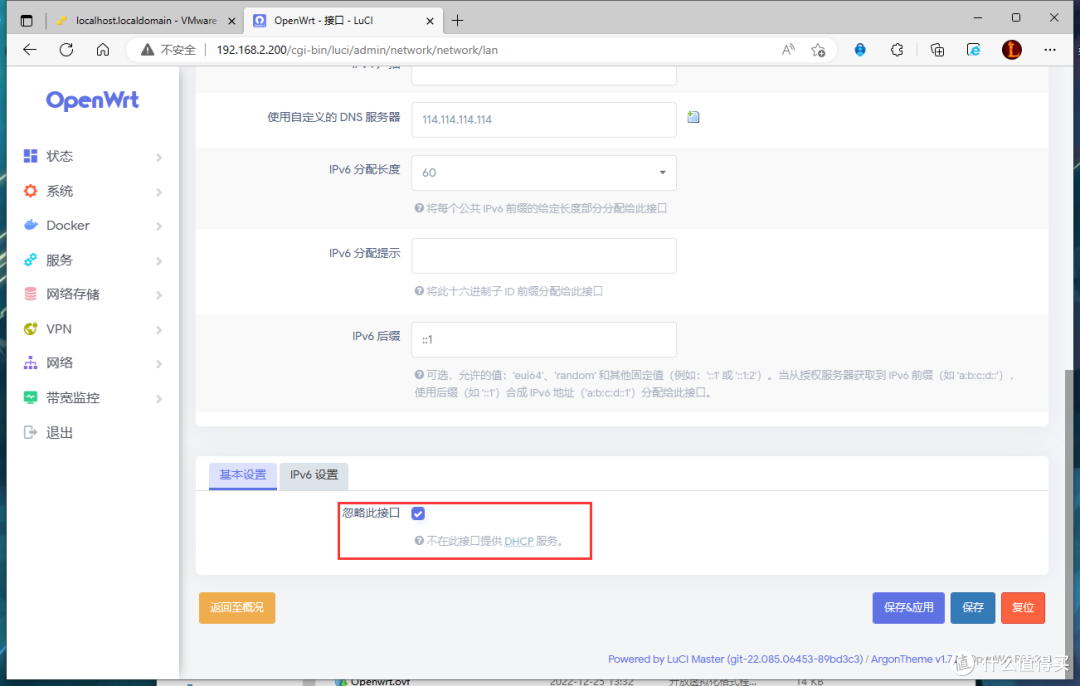
Task: Click the 保存&应用 button
Action: [x=908, y=607]
